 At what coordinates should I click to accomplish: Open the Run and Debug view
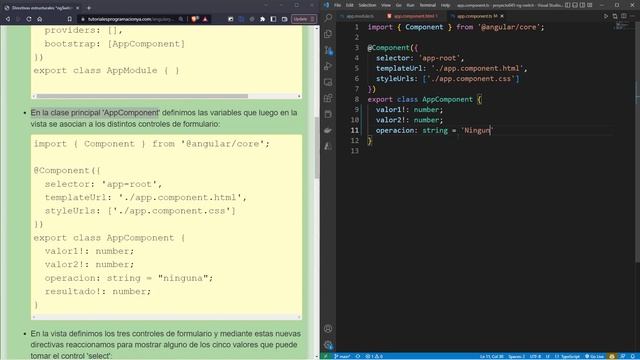coord(328,66)
